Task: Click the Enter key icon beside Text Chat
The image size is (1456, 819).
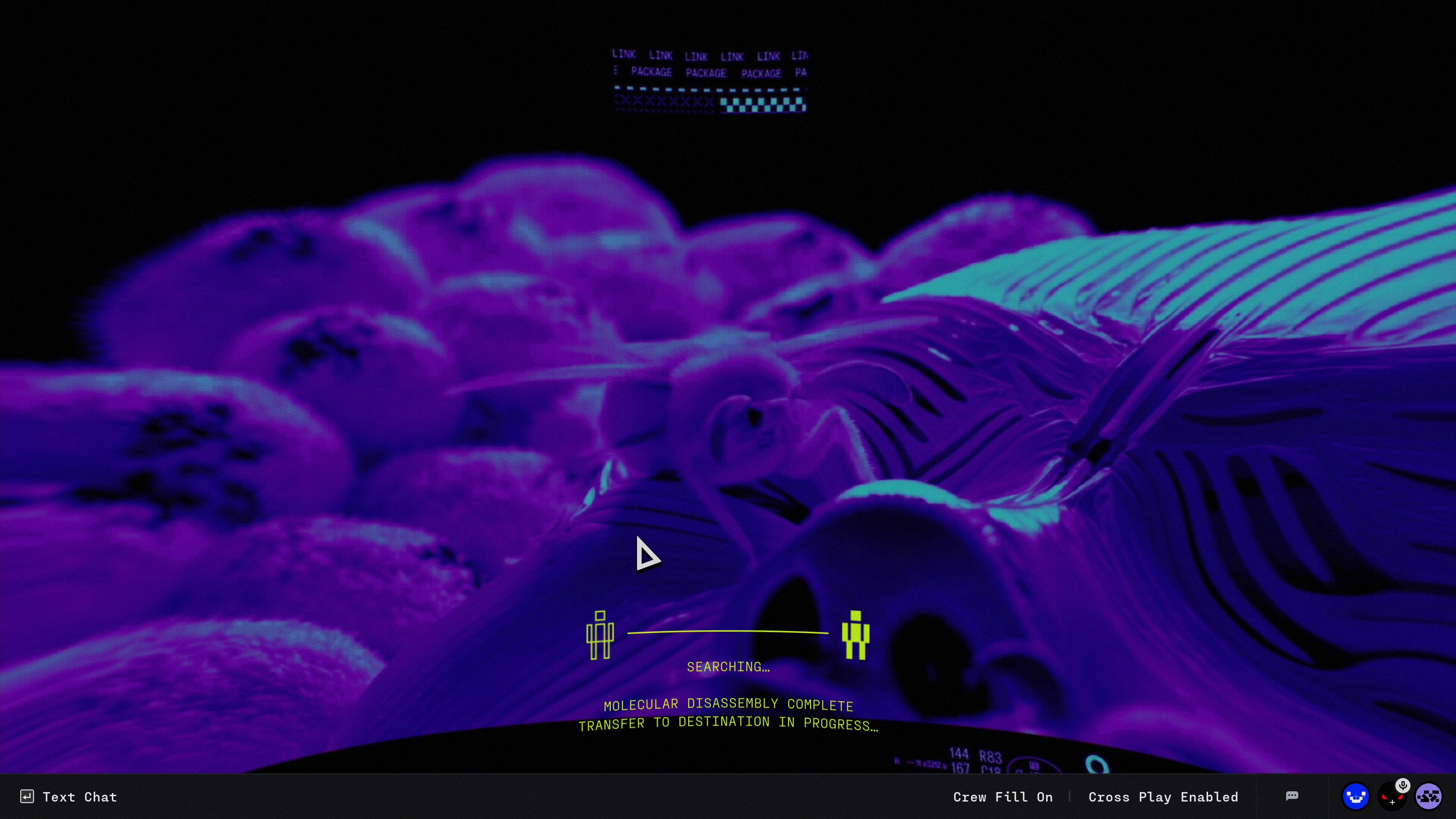Action: click(27, 796)
